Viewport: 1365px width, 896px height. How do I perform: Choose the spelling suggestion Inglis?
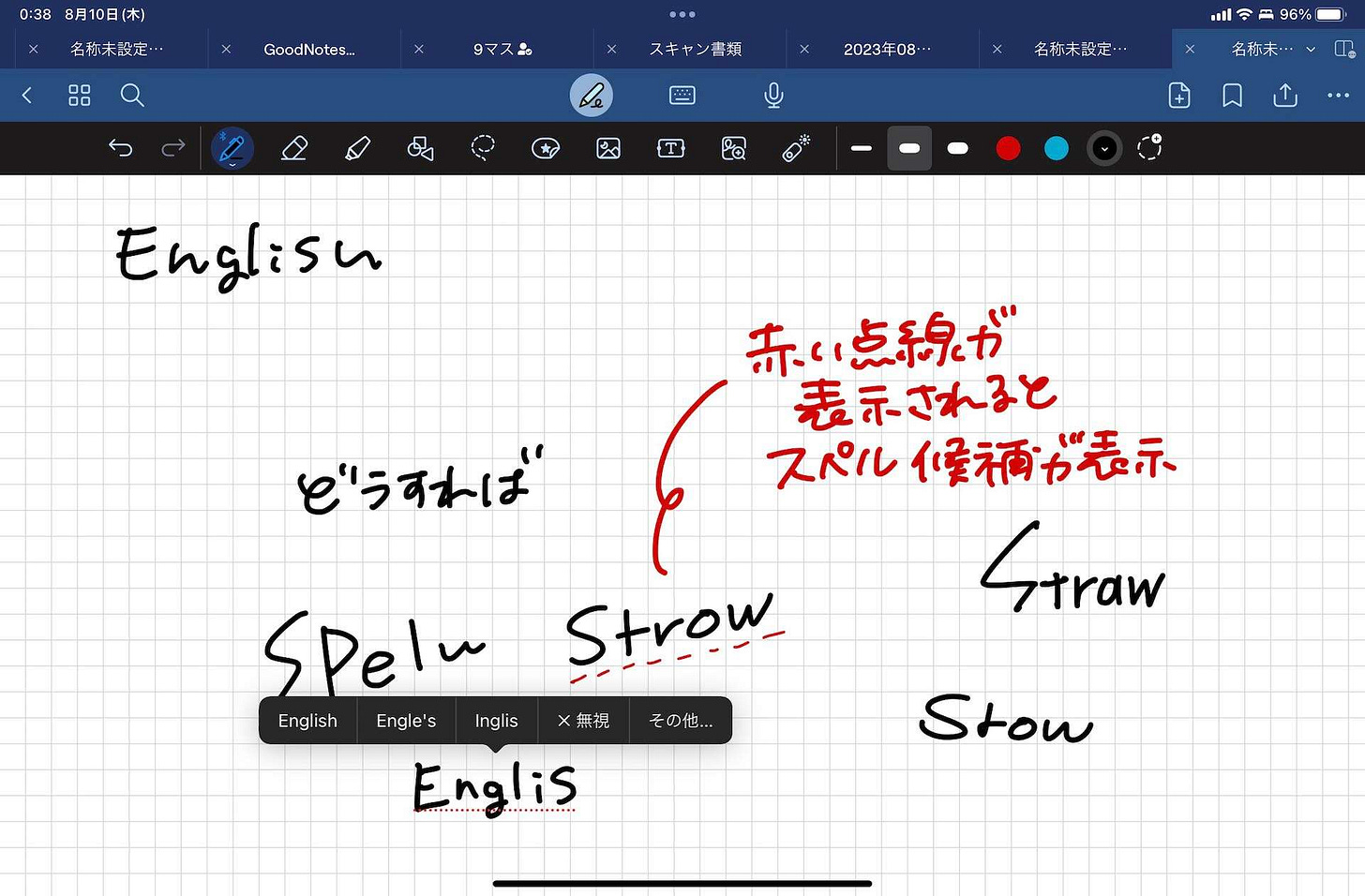496,721
